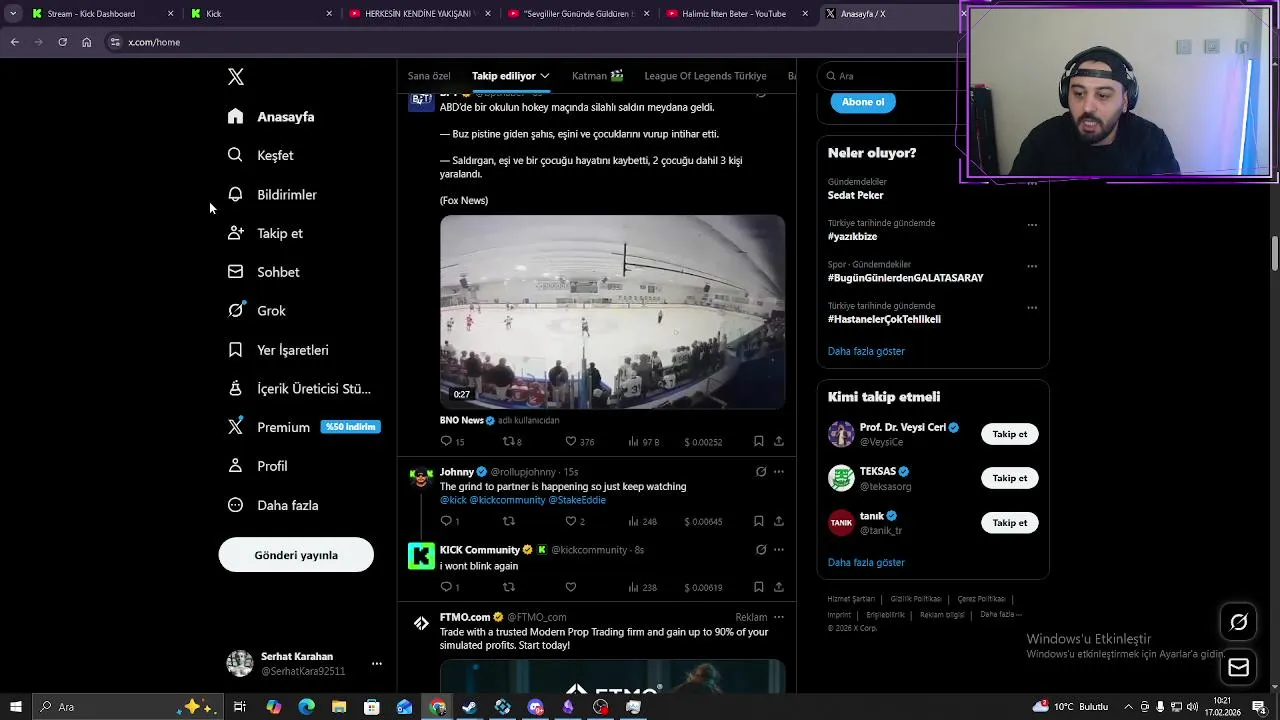Follow Prof. Dr. Veysi Ceri
1280x720 pixels.
click(x=1010, y=434)
